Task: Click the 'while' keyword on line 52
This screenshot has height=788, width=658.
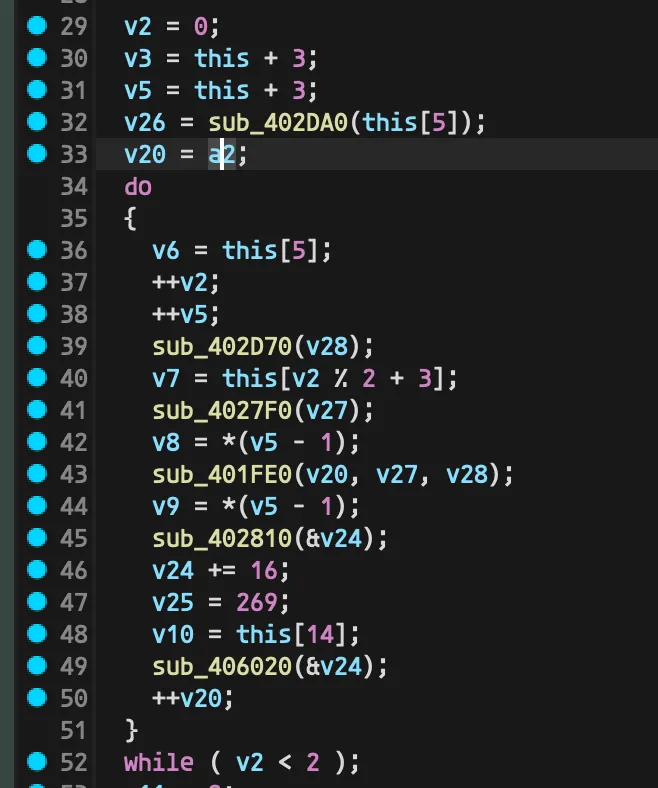Action: tap(158, 762)
